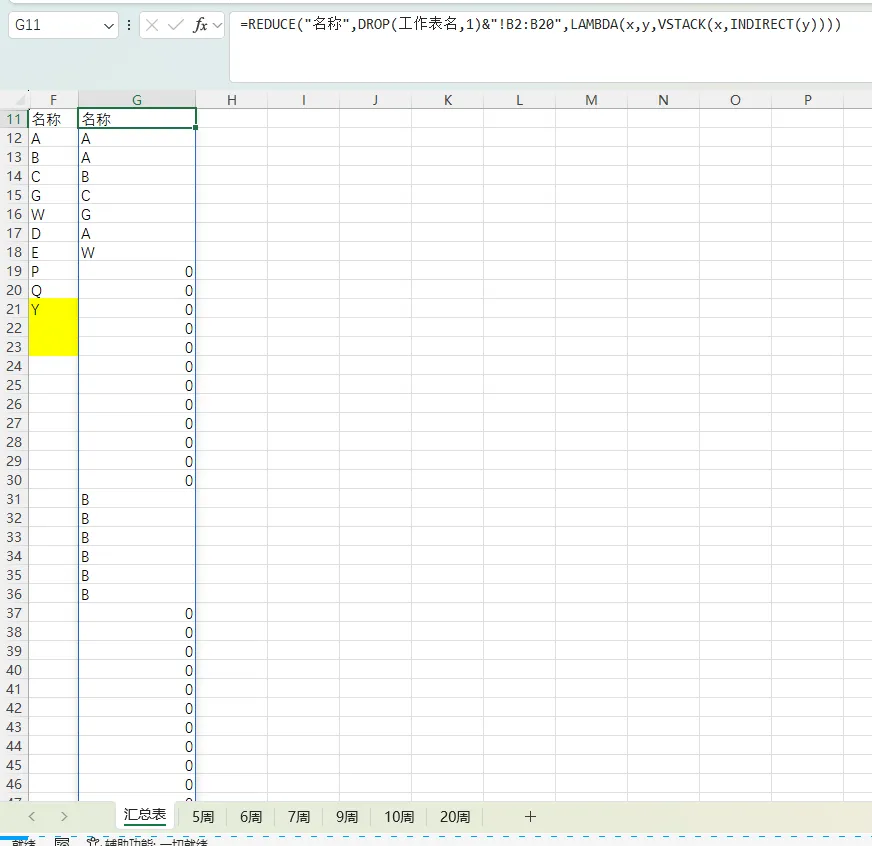The width and height of the screenshot is (872, 846).
Task: Select cell F17 containing D
Action: (x=53, y=233)
